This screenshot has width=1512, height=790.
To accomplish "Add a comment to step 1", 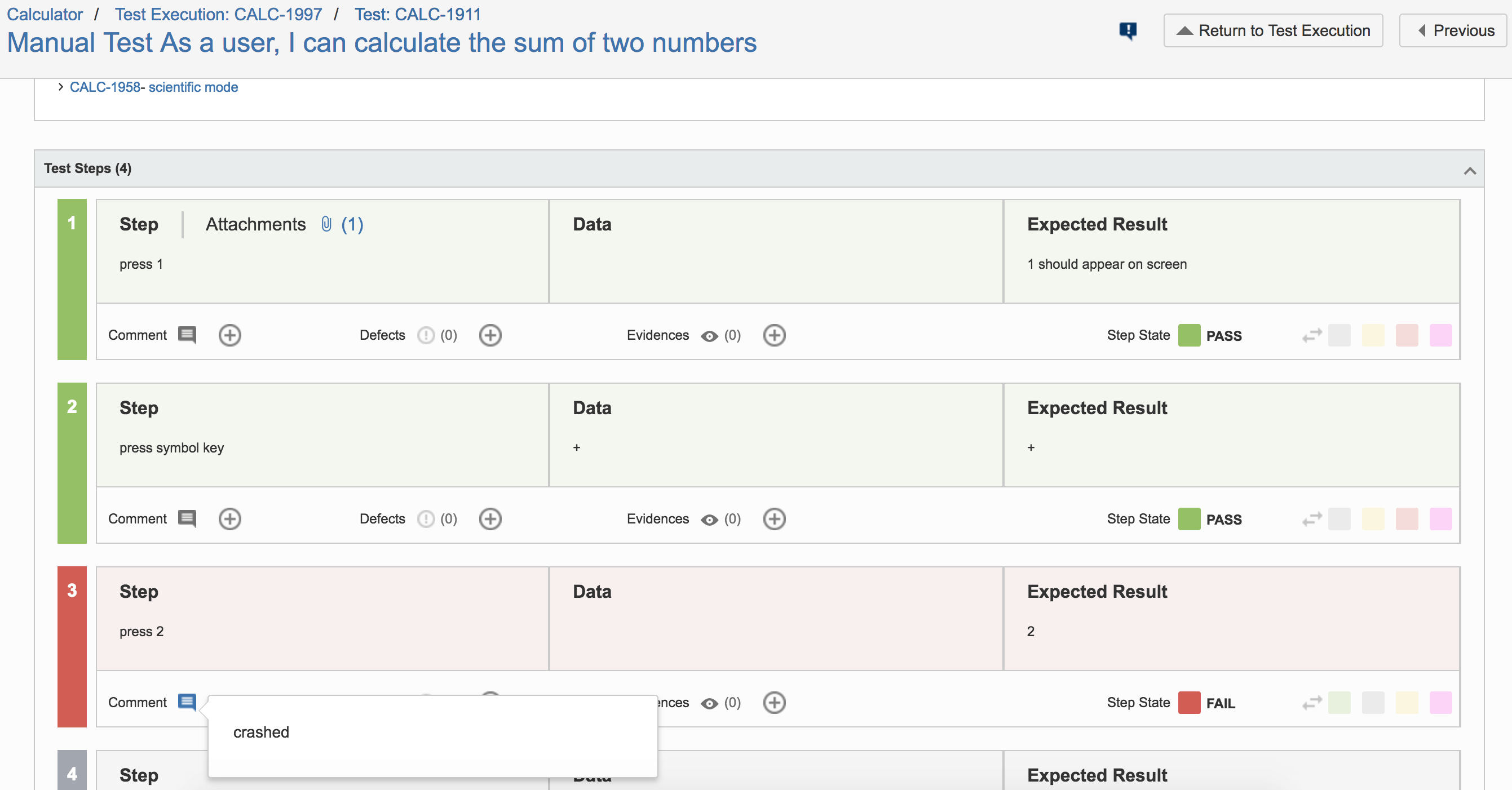I will click(229, 335).
